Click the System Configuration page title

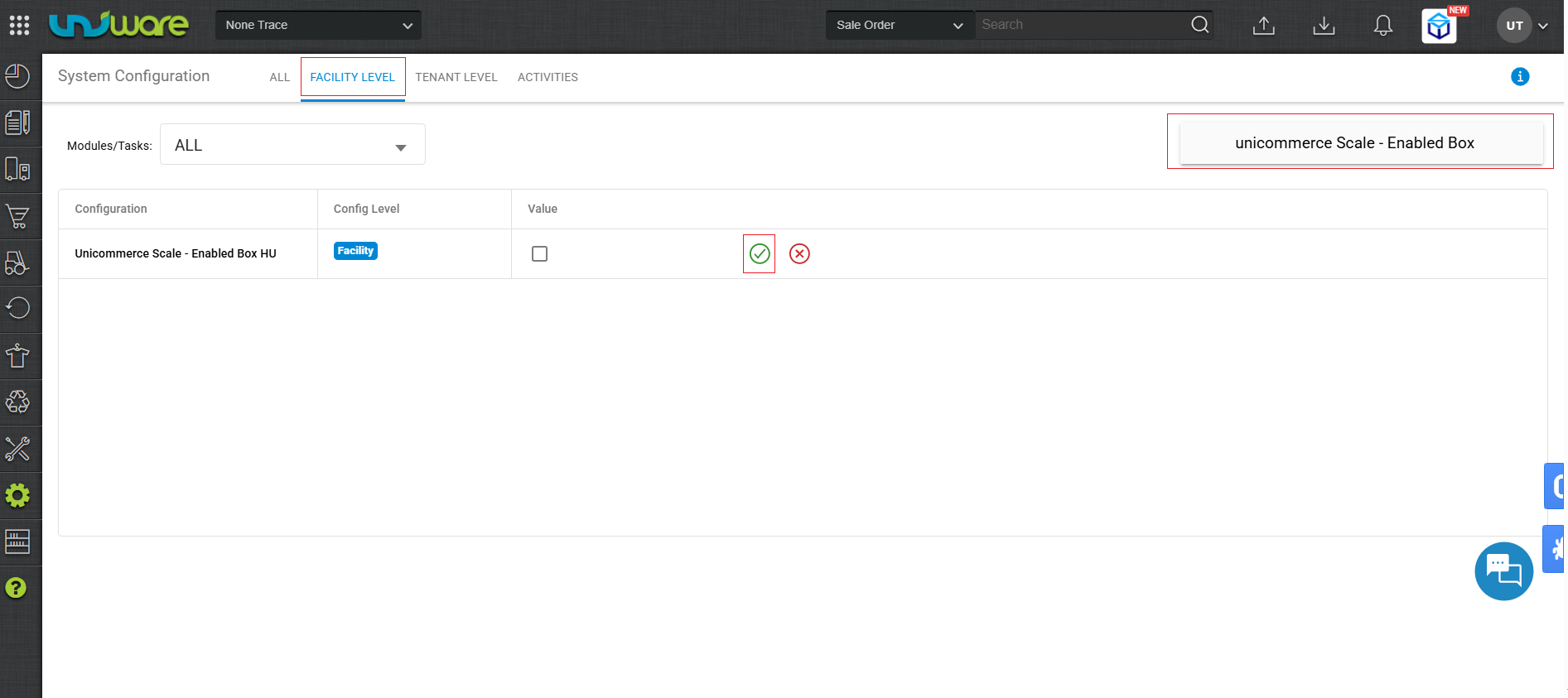tap(133, 76)
